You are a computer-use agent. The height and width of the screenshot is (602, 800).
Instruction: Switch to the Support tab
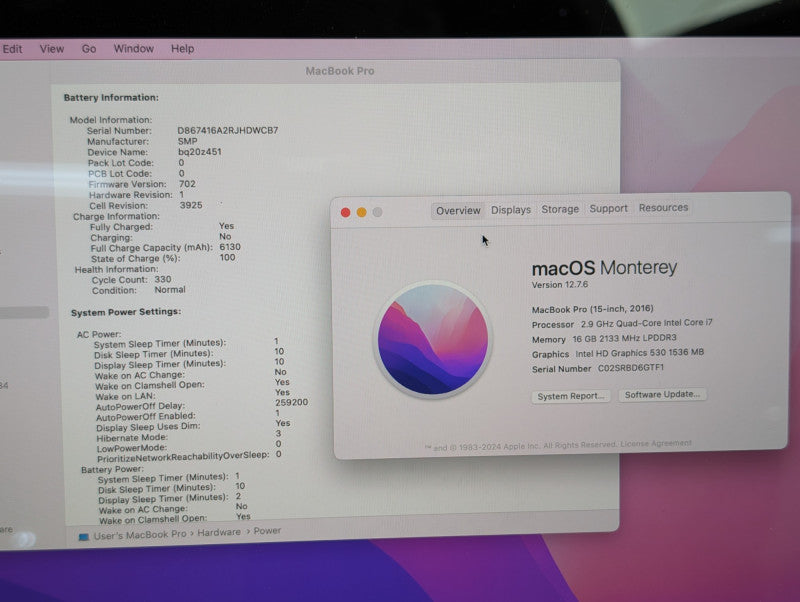point(608,208)
